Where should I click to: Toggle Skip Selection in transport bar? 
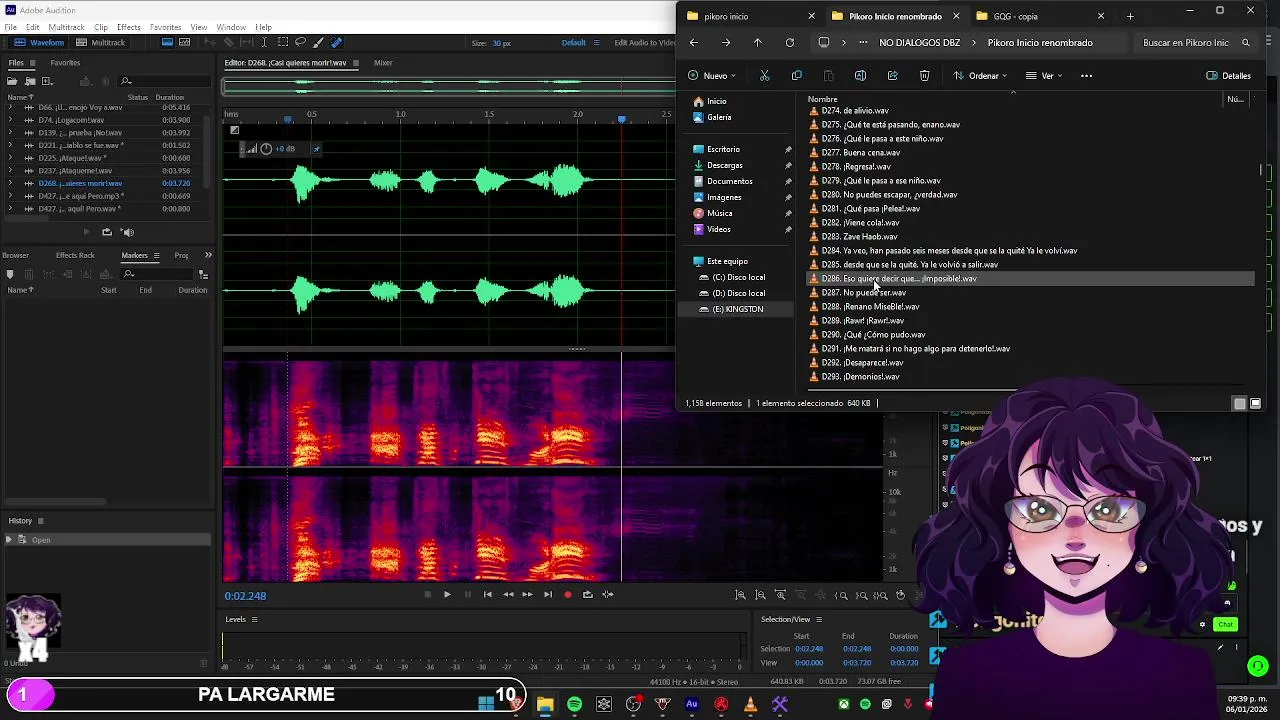point(607,595)
